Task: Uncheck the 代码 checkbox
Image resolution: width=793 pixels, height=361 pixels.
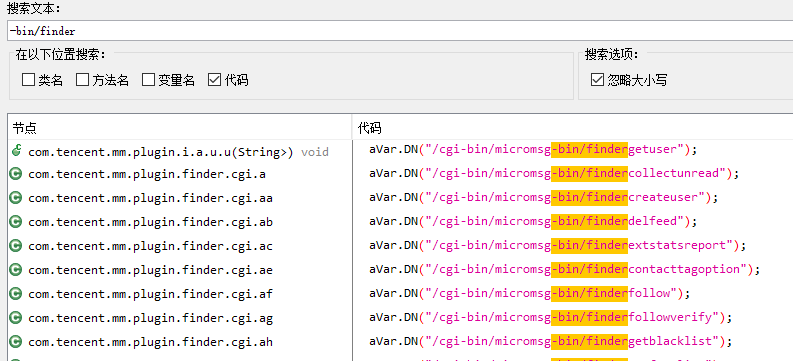Action: pos(214,80)
